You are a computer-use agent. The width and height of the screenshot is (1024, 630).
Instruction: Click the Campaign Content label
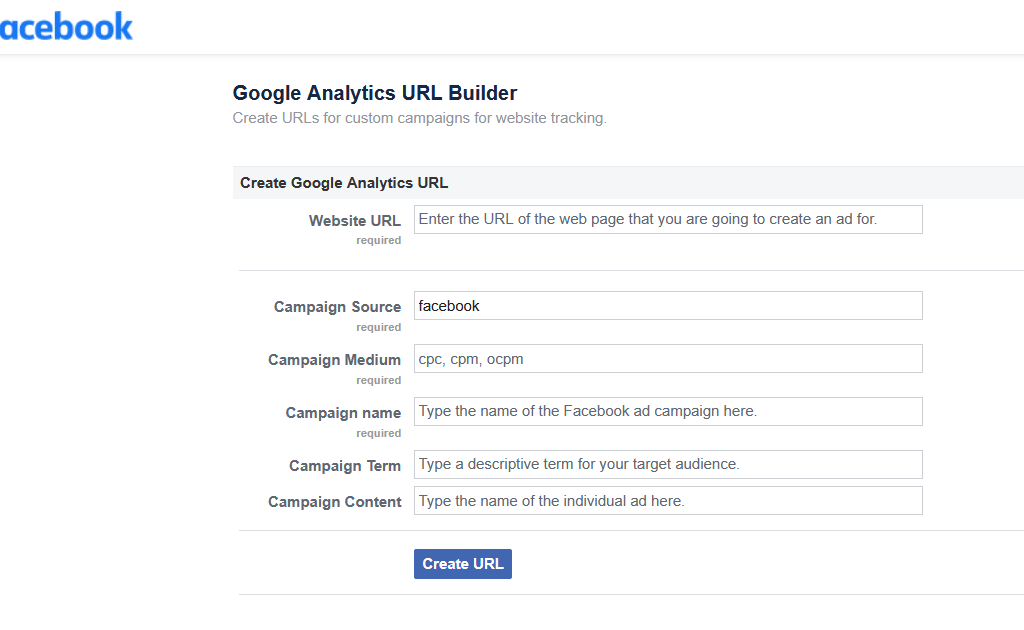click(x=334, y=502)
